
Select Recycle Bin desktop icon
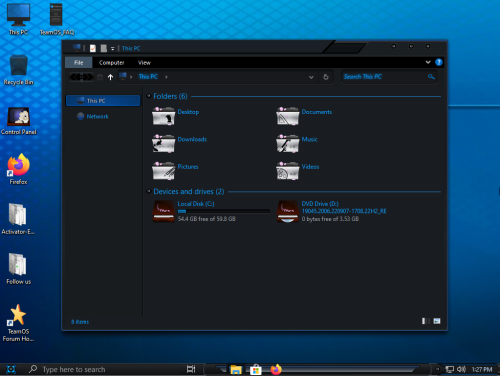point(18,70)
